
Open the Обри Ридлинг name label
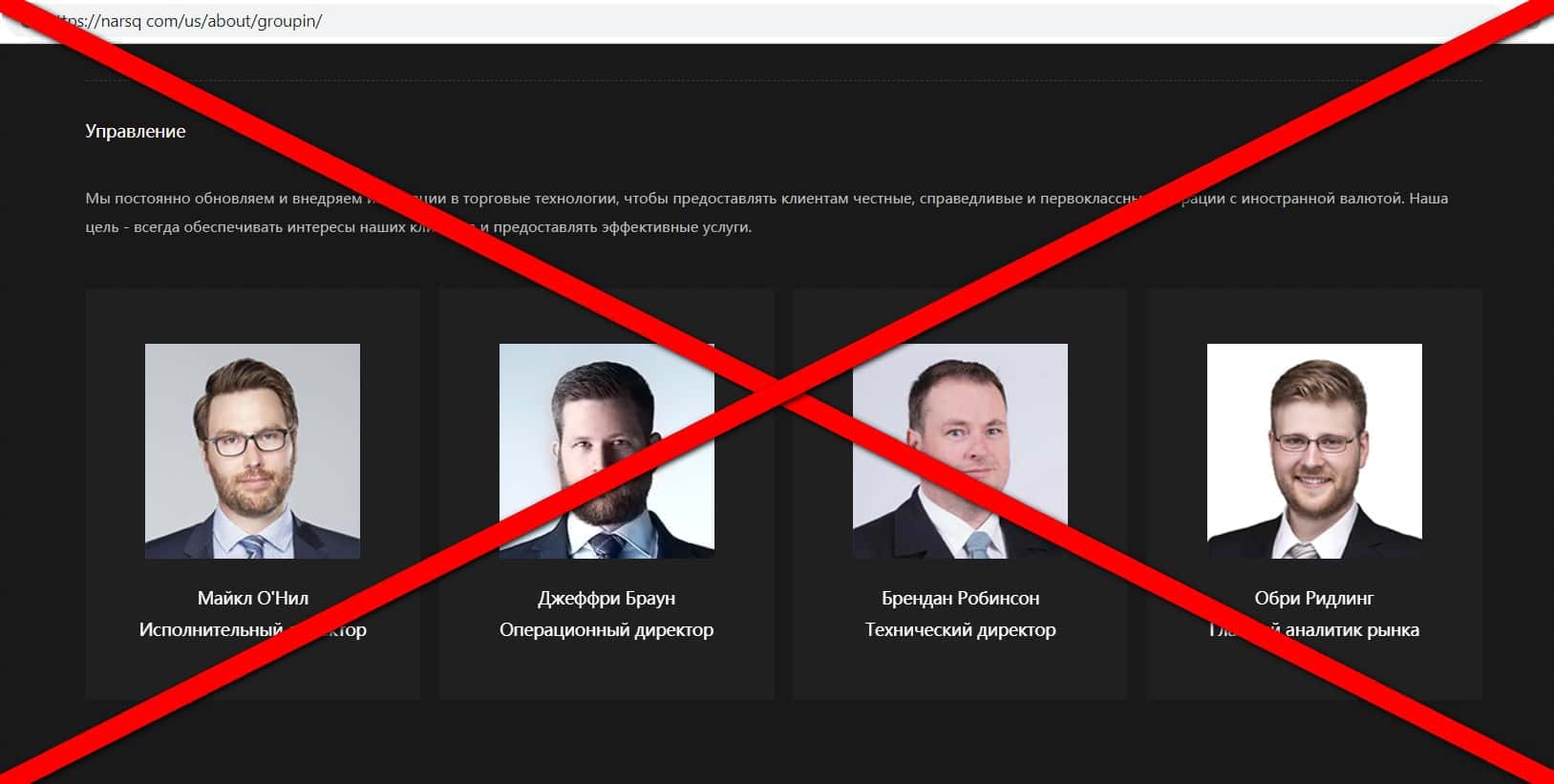pyautogui.click(x=1314, y=599)
